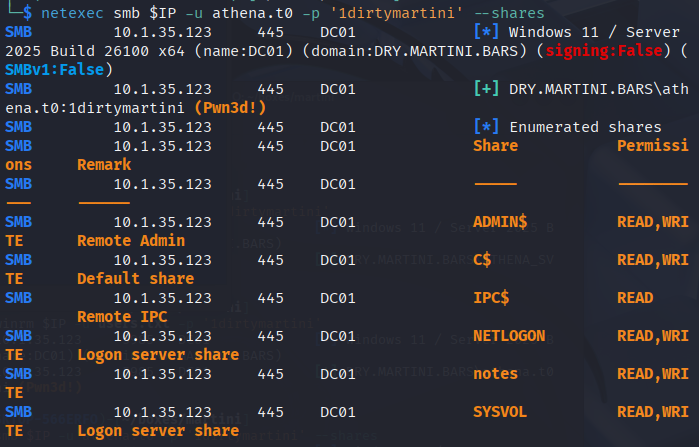Screen dimensions: 699x447
Task: Click the ADMIN$ share name
Action: (x=500, y=221)
